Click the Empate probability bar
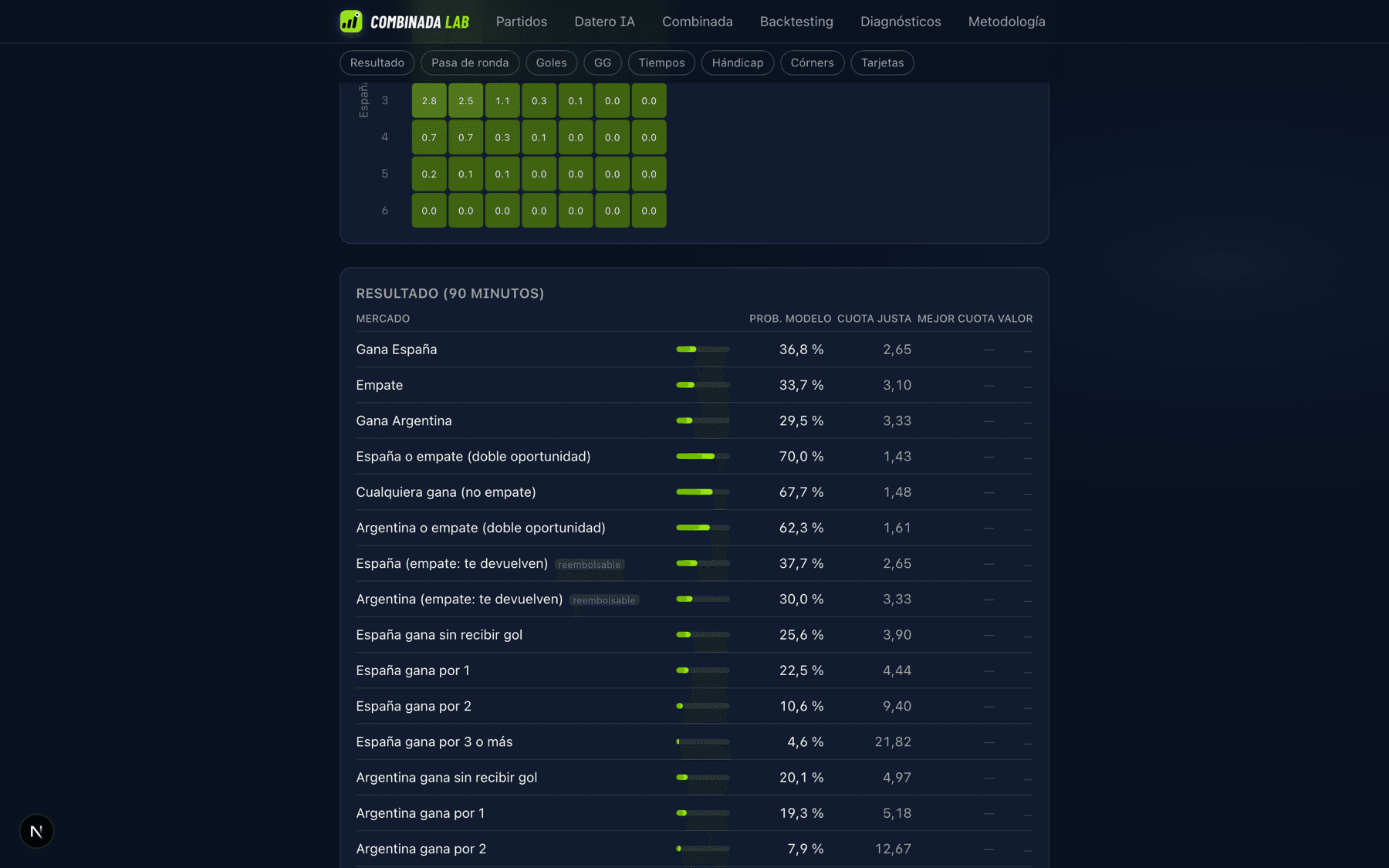Screen dimensions: 1389x868 point(703,385)
